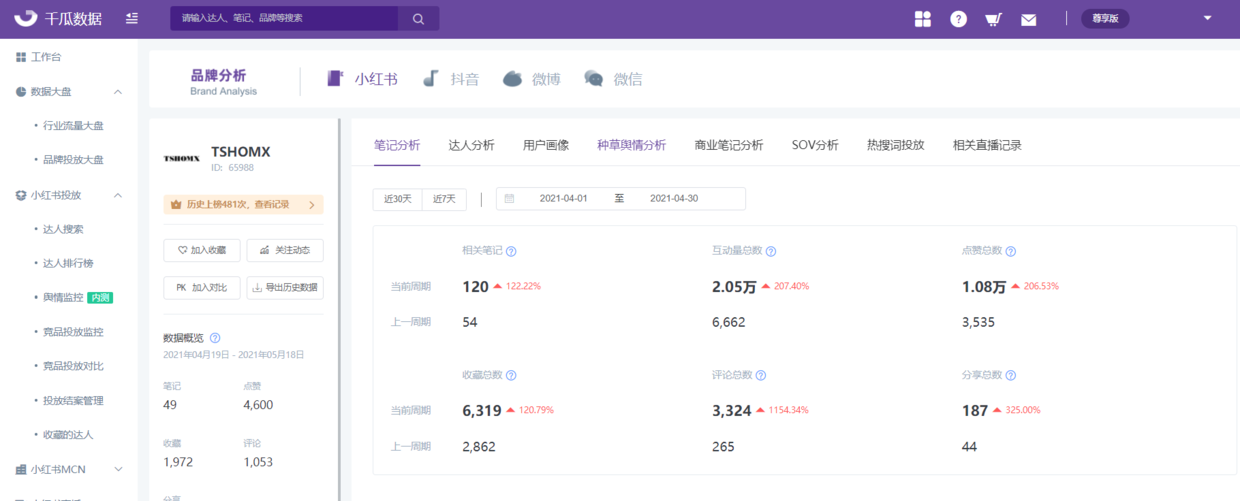1240x501 pixels.
Task: Select the 微信 platform tab
Action: [613, 79]
